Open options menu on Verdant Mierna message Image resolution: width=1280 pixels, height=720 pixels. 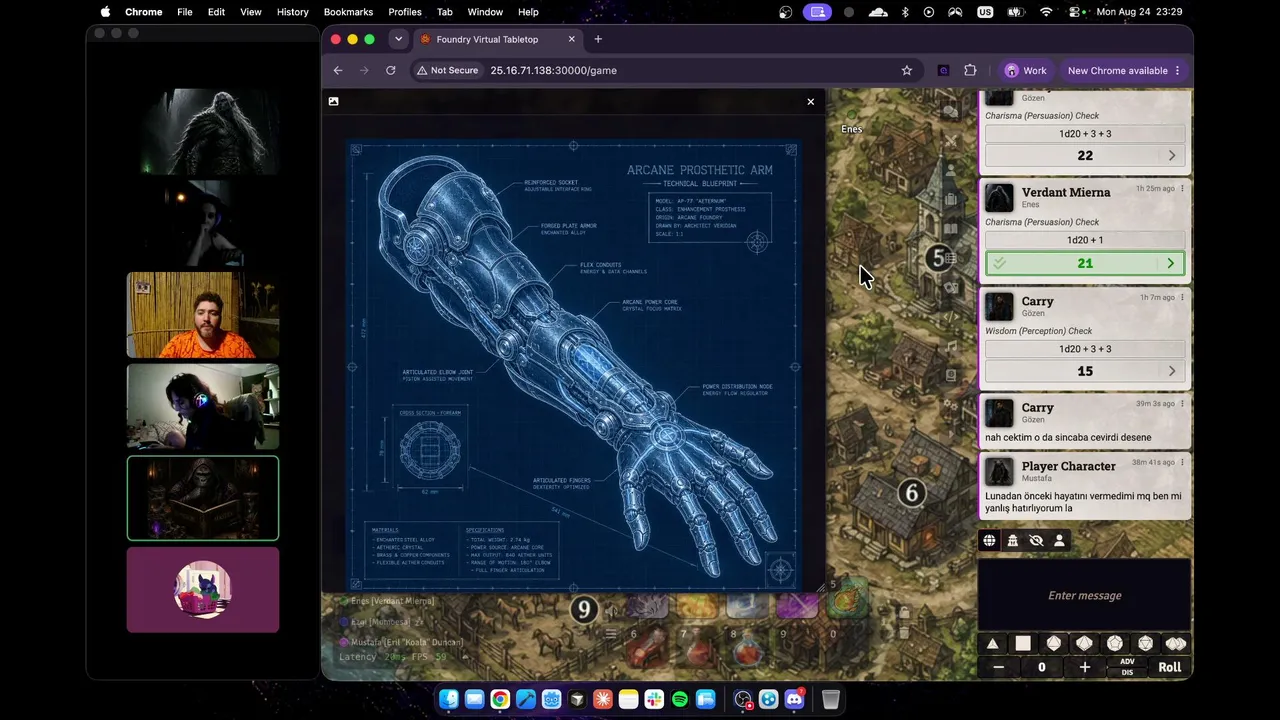[x=1182, y=189]
